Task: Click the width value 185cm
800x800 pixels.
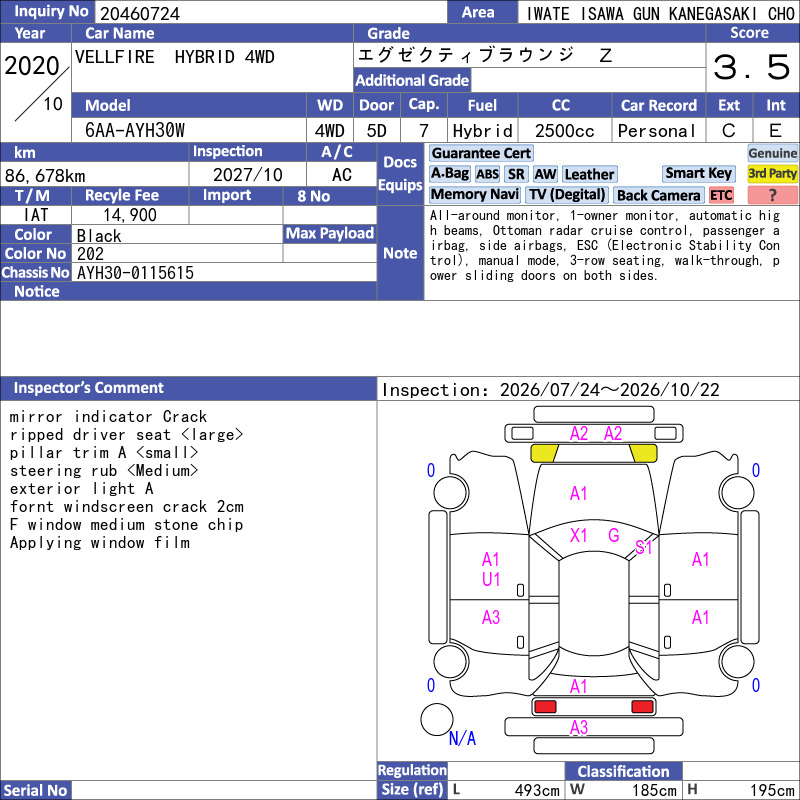Action: (654, 790)
